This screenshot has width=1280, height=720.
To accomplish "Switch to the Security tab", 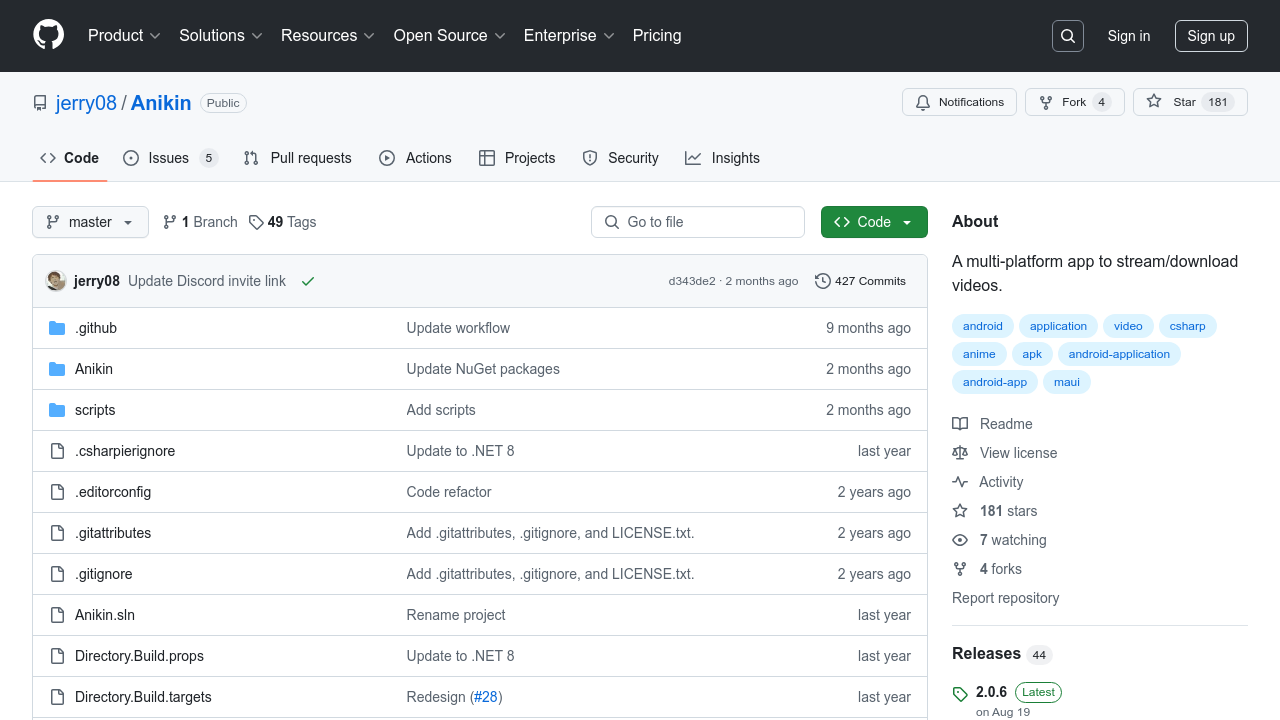I will (620, 158).
